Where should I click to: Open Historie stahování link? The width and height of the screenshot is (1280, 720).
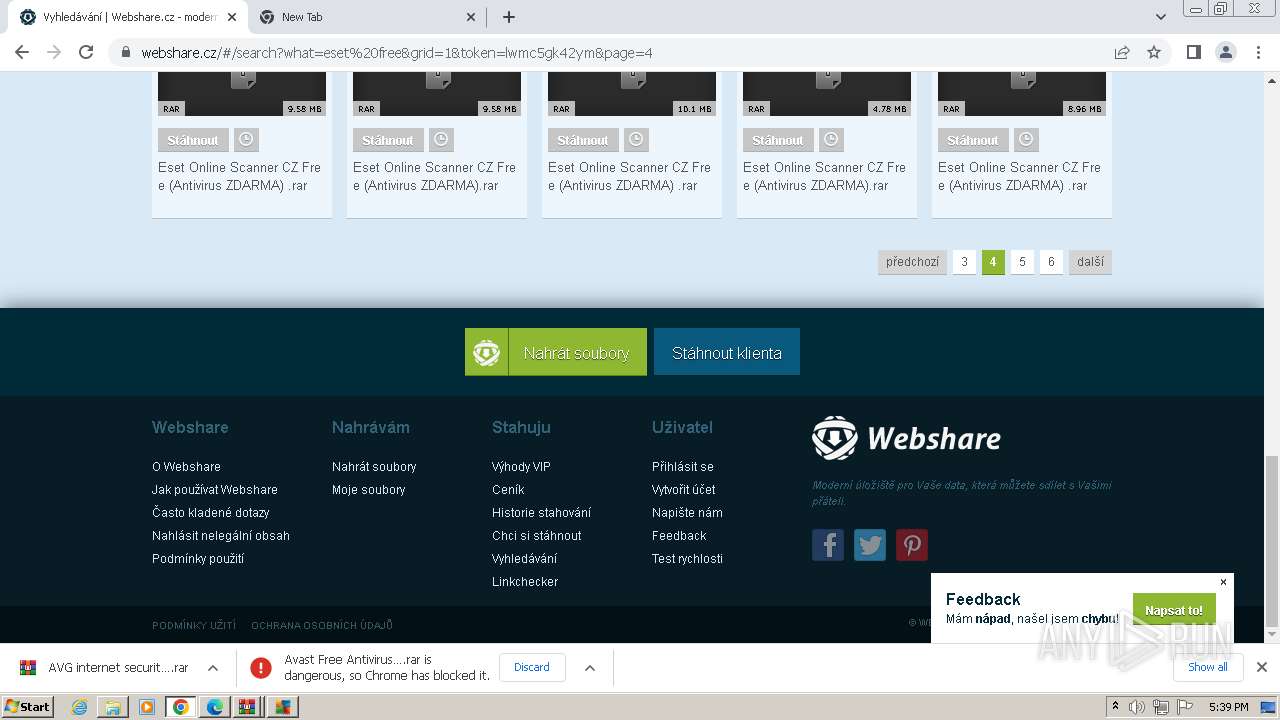(541, 513)
